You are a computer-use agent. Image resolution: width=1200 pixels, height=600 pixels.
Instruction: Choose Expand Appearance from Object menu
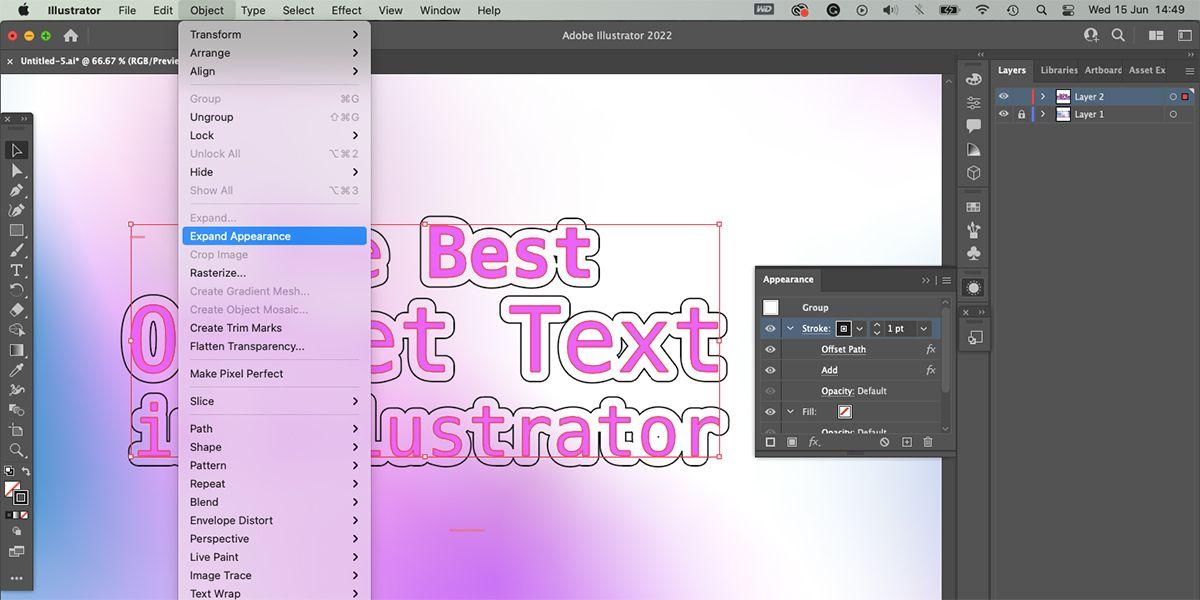tap(240, 236)
